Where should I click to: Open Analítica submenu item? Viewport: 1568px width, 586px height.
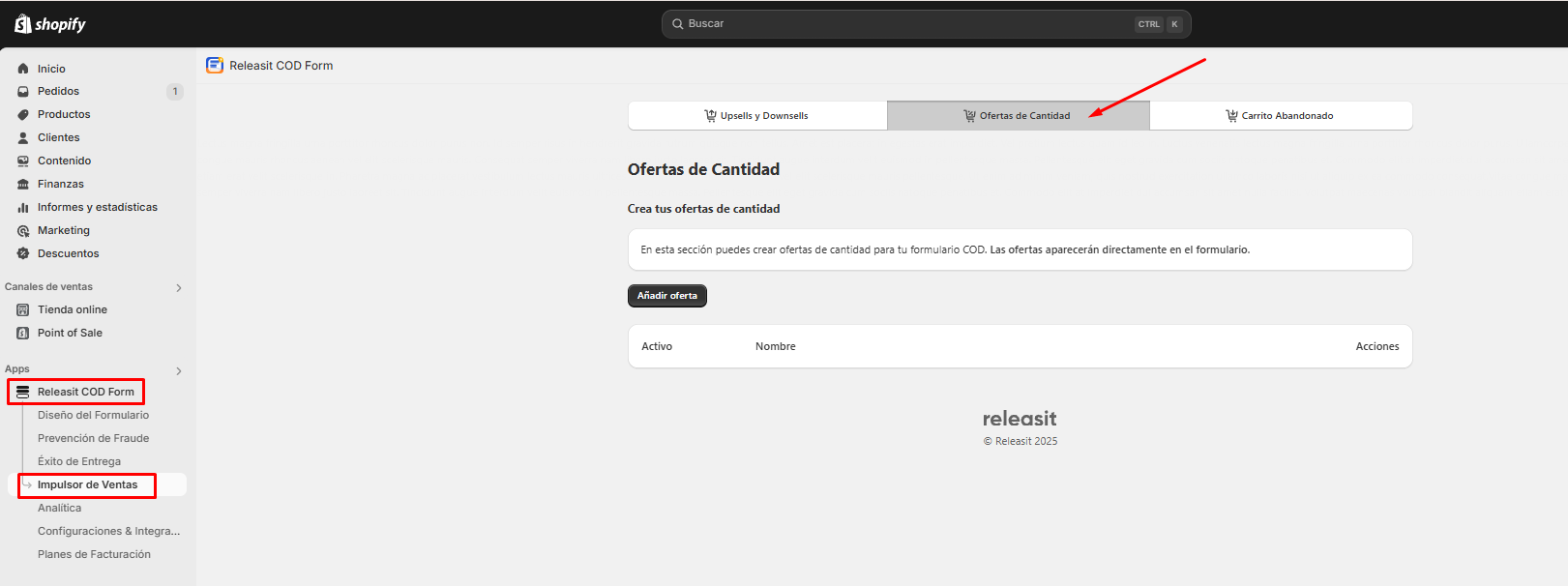[60, 509]
